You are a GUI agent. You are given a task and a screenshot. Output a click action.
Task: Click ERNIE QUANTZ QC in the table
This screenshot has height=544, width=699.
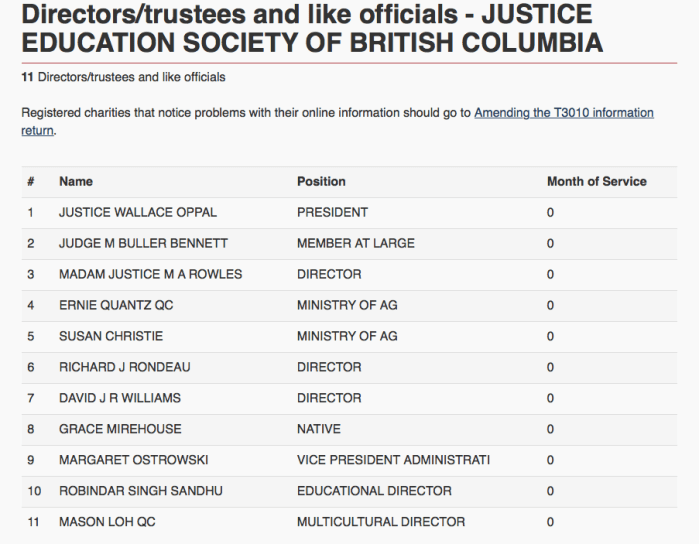pyautogui.click(x=116, y=305)
